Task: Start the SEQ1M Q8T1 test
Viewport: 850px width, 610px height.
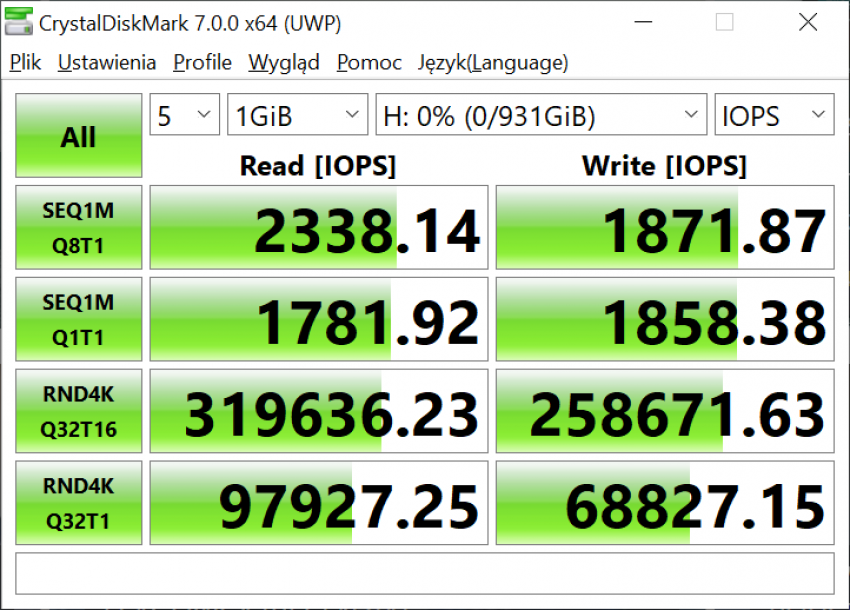Action: [x=79, y=227]
